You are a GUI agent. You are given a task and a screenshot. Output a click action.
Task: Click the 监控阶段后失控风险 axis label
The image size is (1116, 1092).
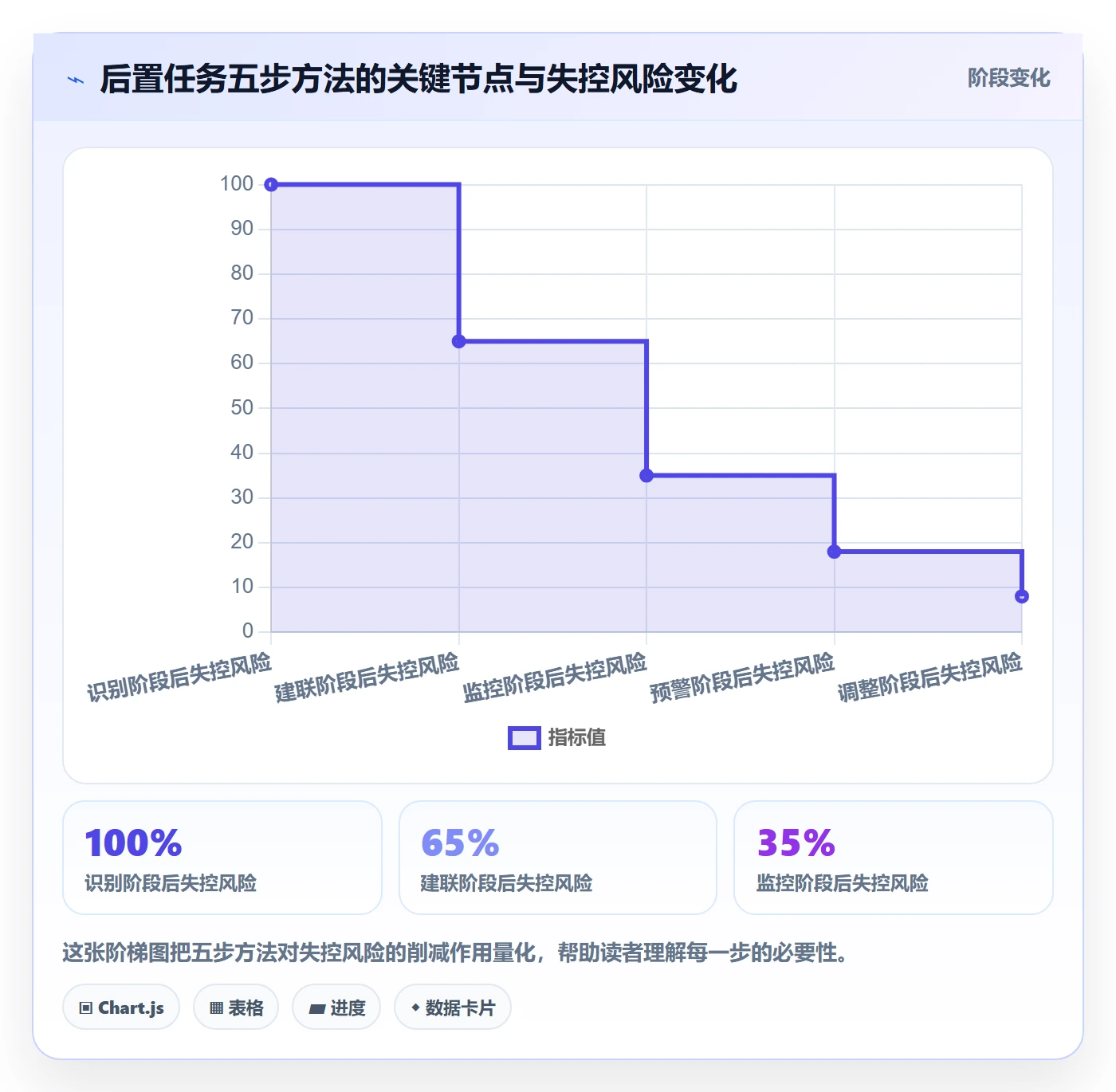pyautogui.click(x=555, y=678)
